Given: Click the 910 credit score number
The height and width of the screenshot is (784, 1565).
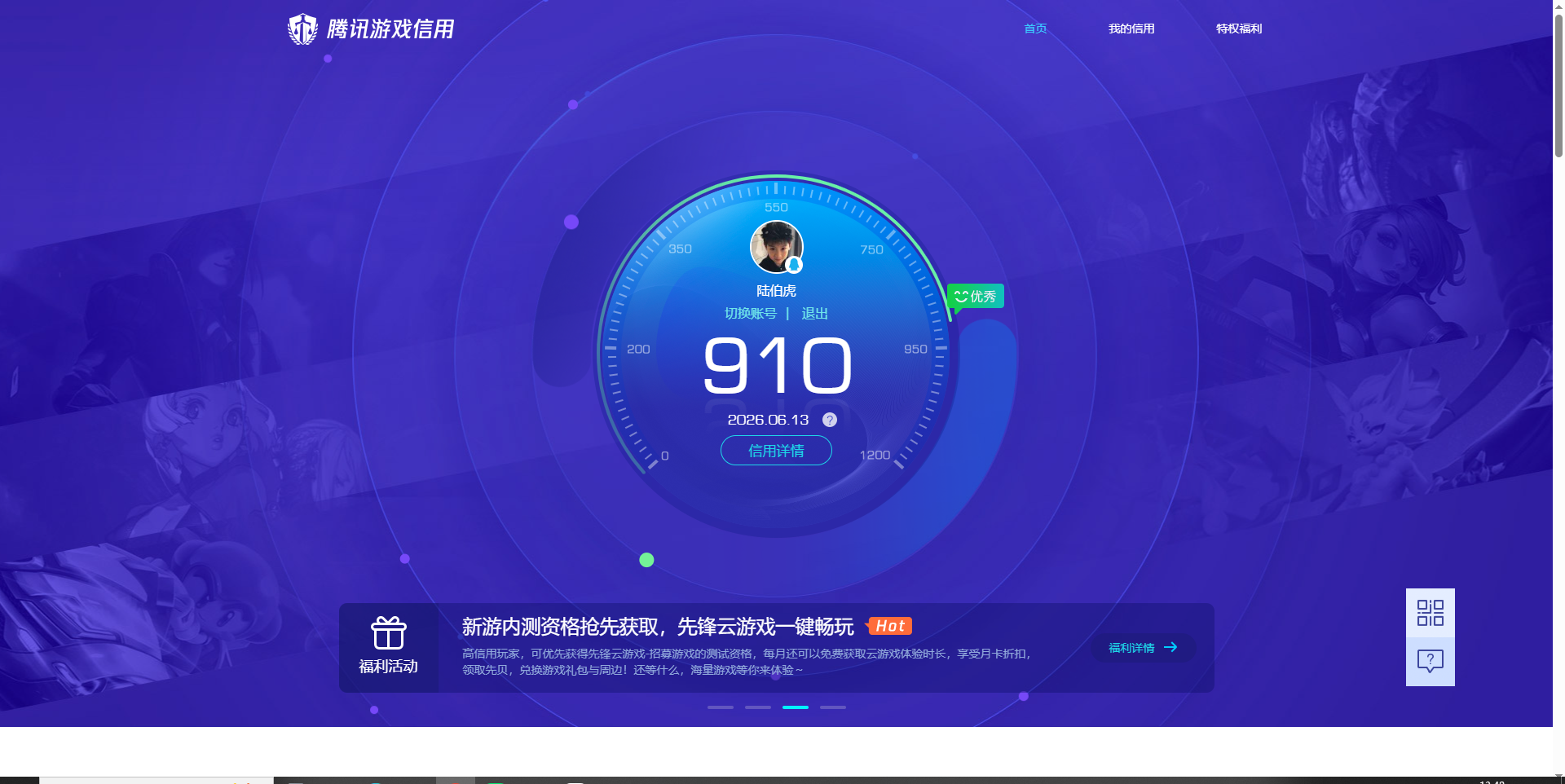Looking at the screenshot, I should click(778, 367).
